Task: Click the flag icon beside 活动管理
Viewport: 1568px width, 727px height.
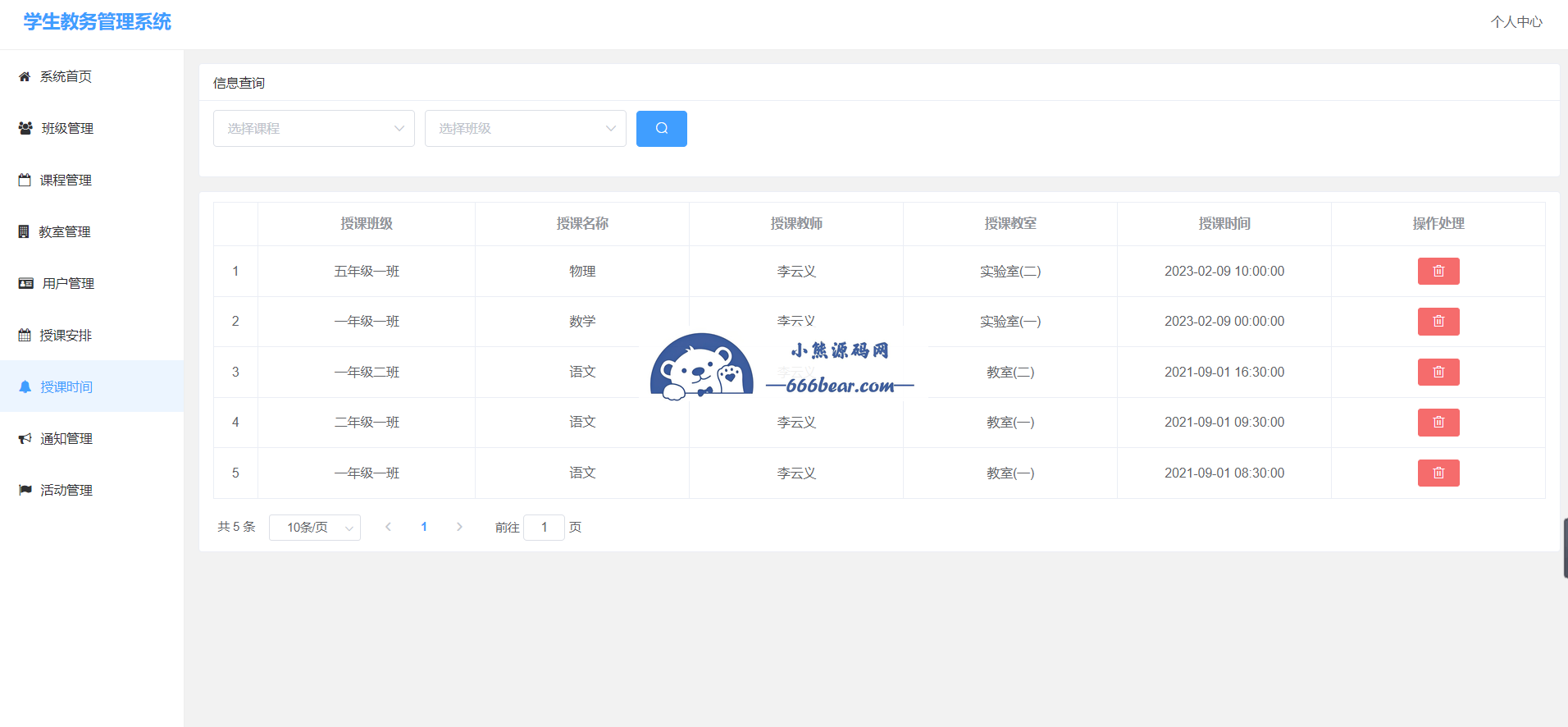Action: 25,490
